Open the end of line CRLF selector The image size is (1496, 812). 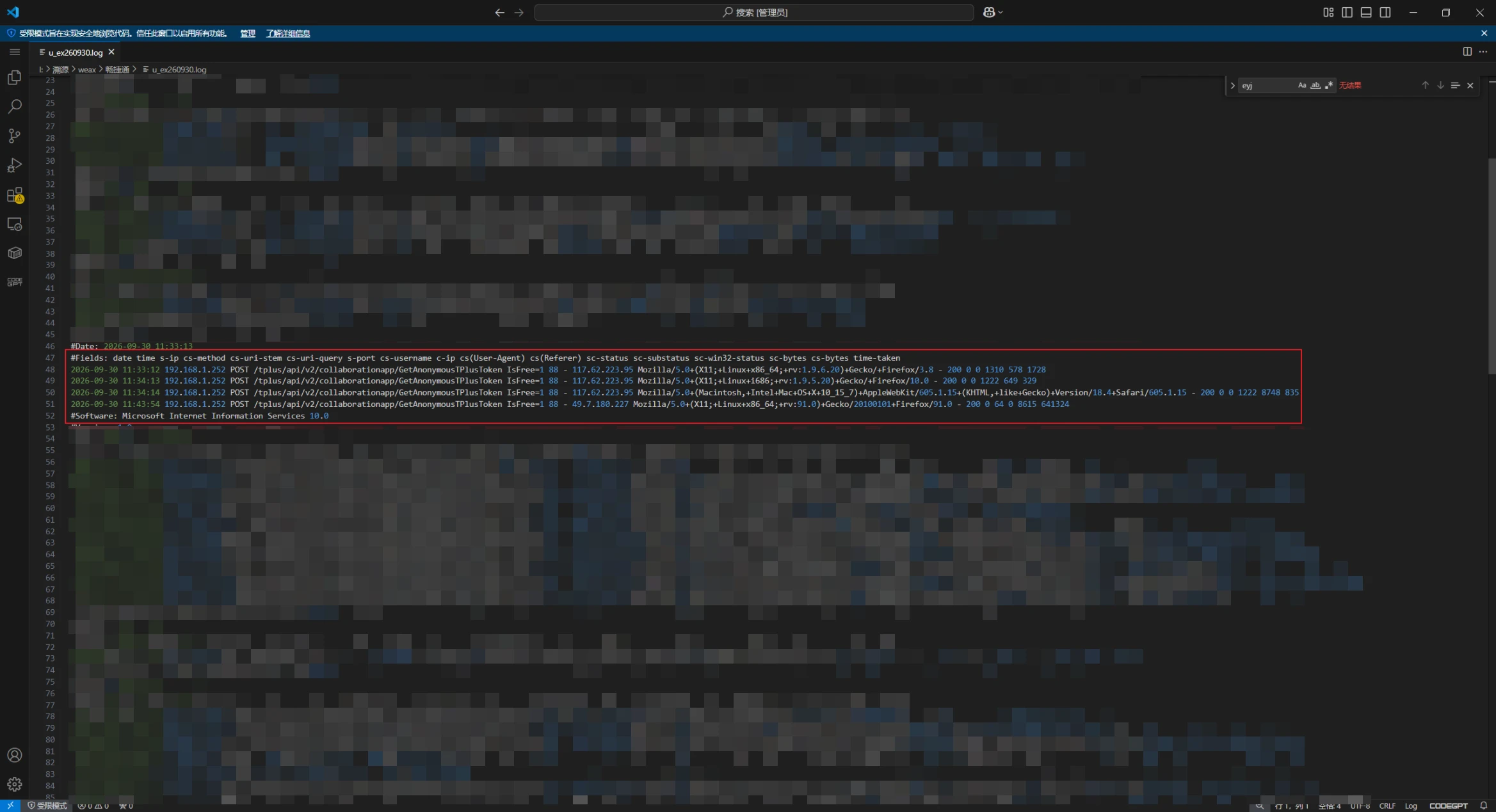(x=1387, y=806)
